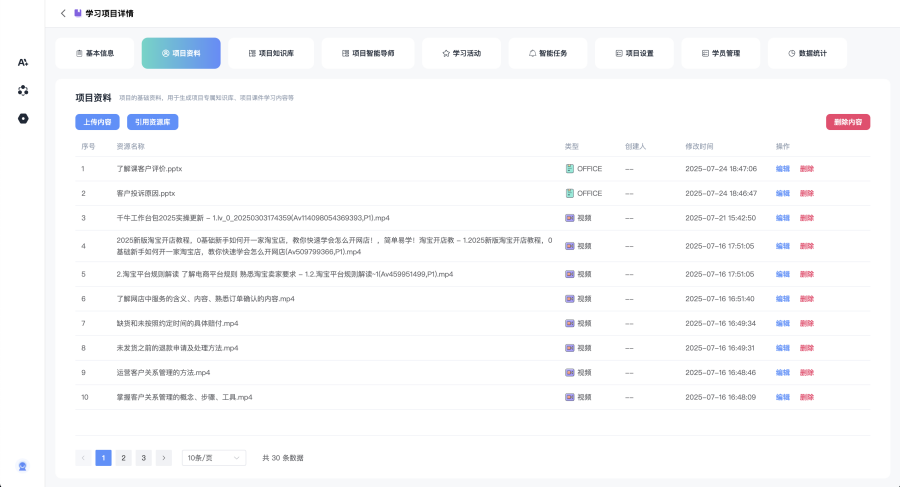The height and width of the screenshot is (487, 900).
Task: Open the user avatar icon at sidebar bottom
Action: pos(23,466)
